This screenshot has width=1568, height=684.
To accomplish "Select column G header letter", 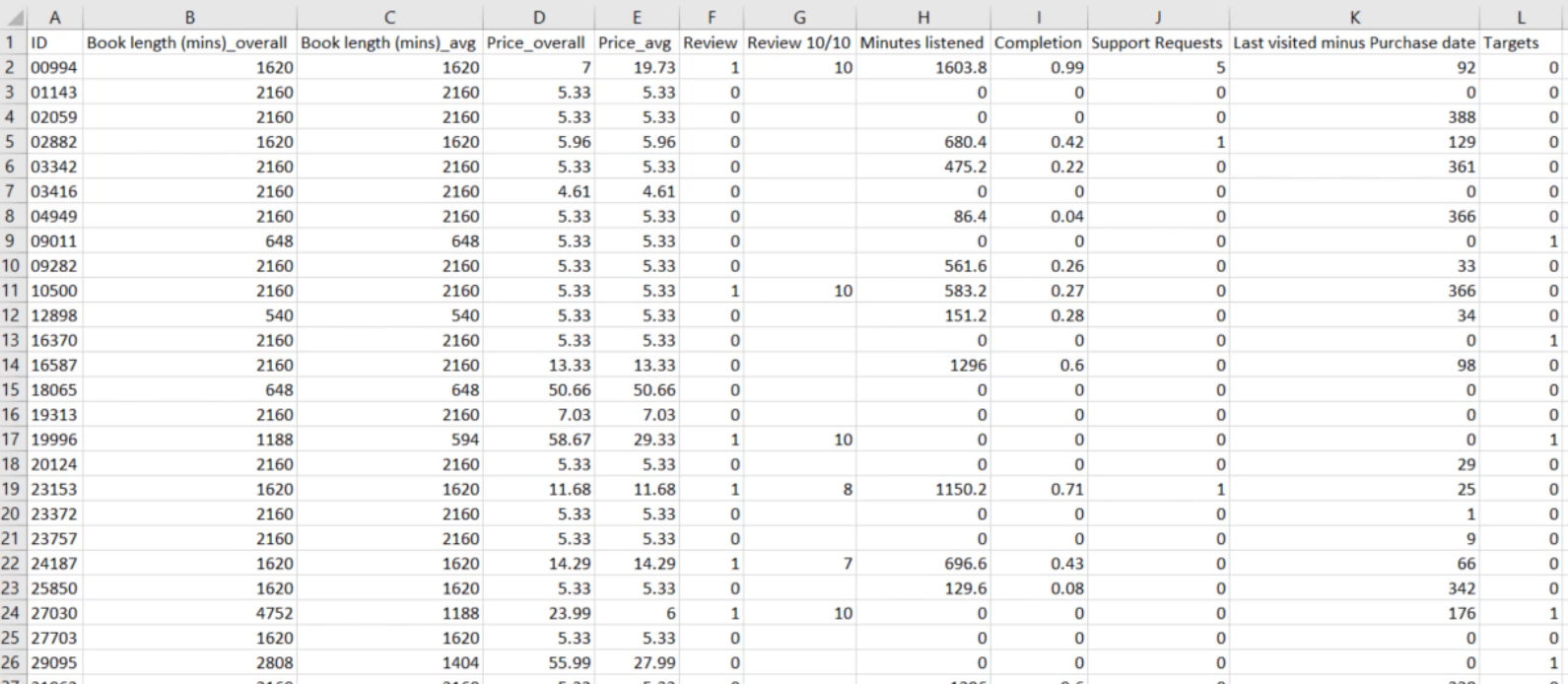I will (x=799, y=17).
